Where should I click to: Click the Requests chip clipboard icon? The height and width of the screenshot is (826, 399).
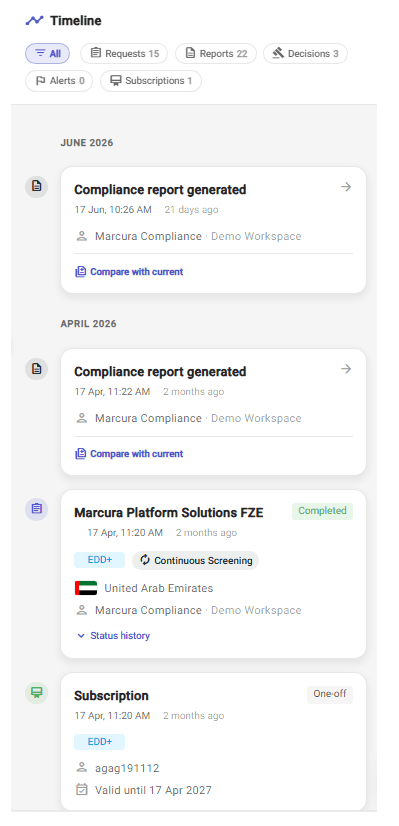pyautogui.click(x=96, y=53)
